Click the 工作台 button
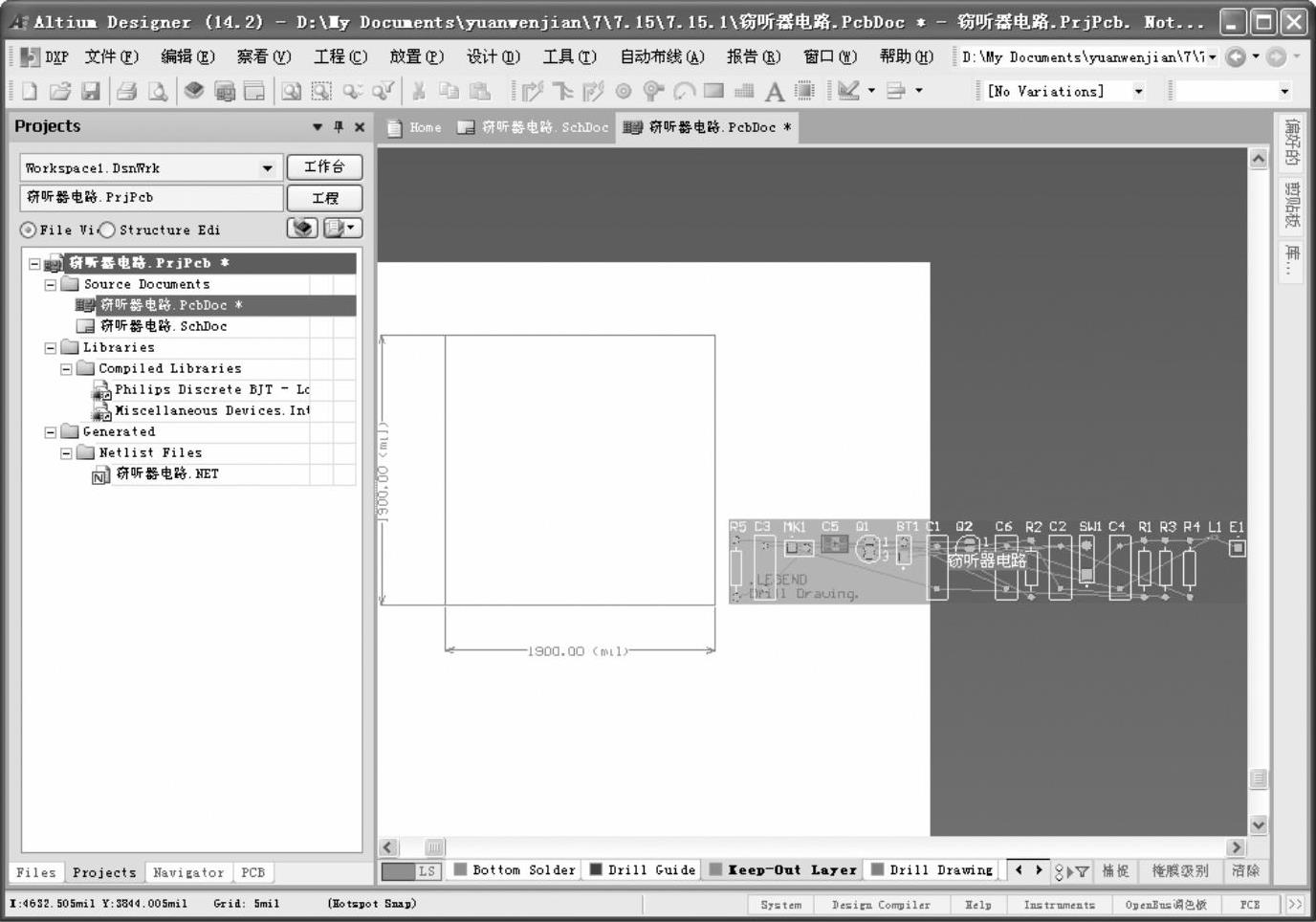Viewport: 1316px width, 922px height. (x=324, y=167)
